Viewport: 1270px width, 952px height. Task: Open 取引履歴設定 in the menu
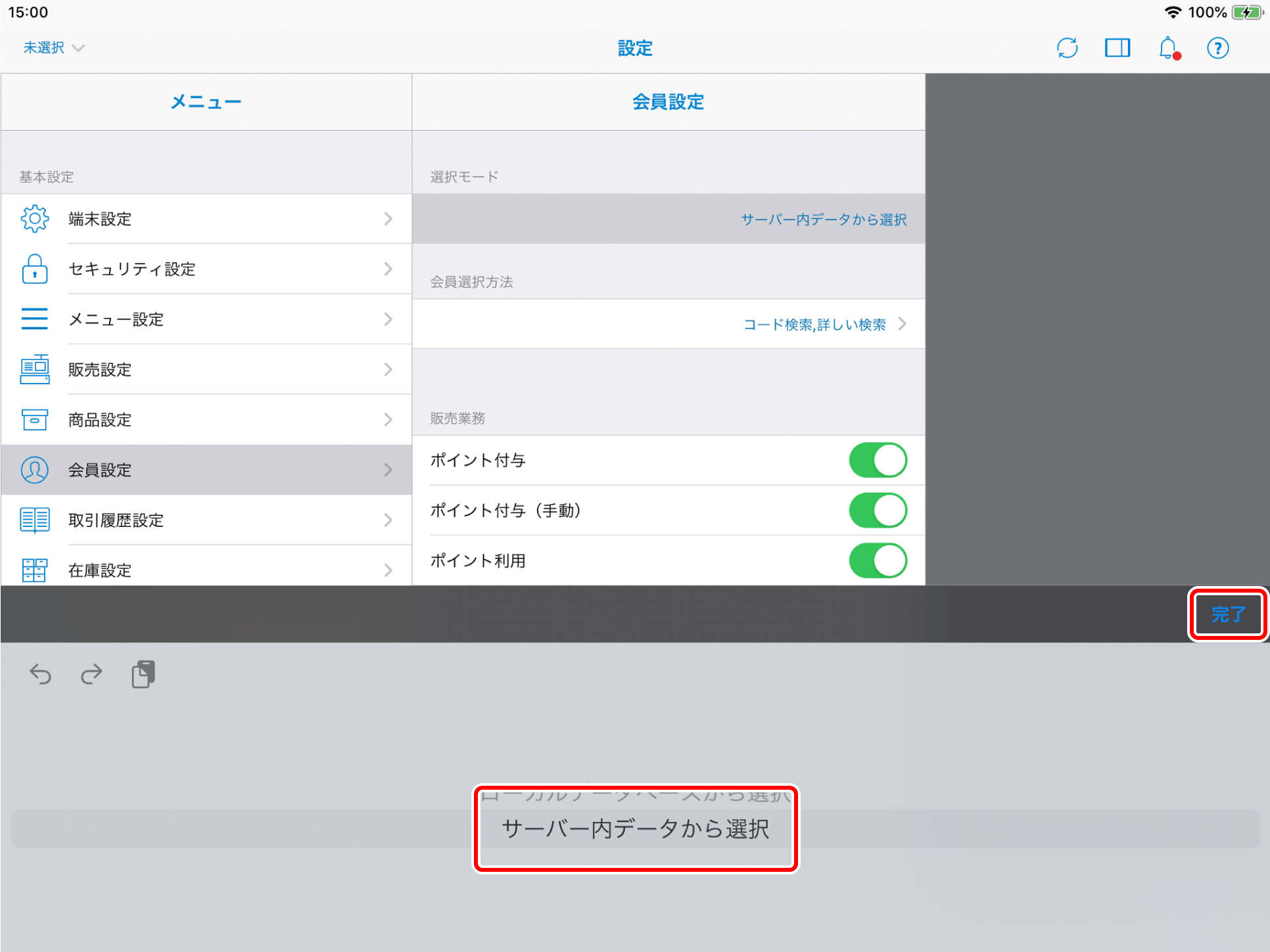206,520
